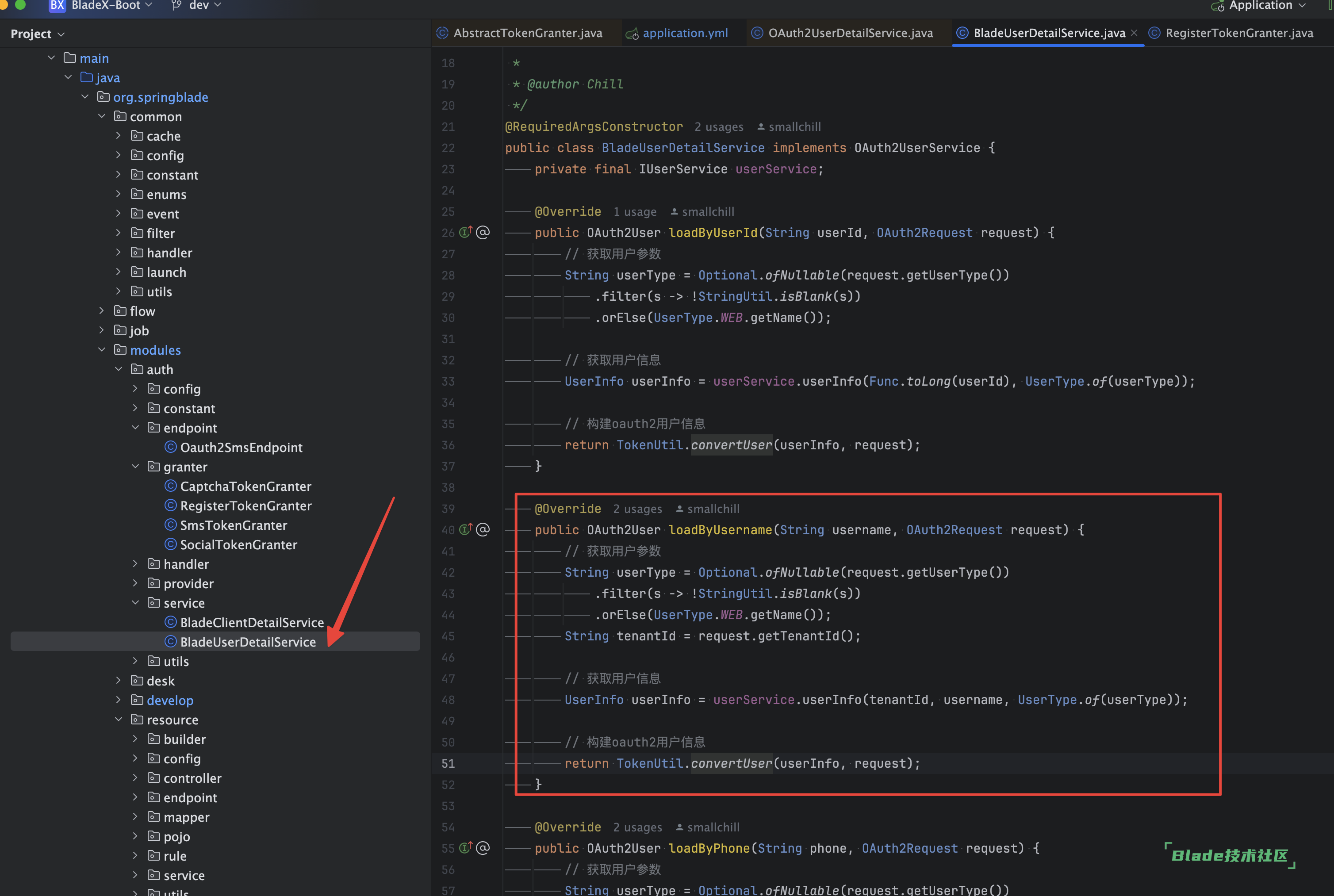Click line number 48 in gutter
The width and height of the screenshot is (1334, 896).
coord(448,700)
